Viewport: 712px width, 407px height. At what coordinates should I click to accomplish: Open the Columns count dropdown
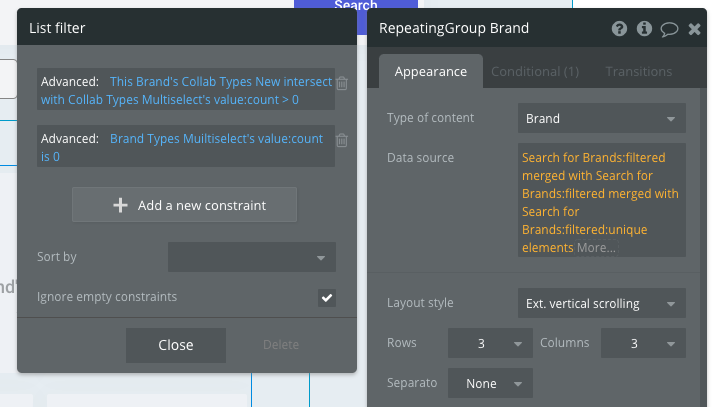(643, 344)
